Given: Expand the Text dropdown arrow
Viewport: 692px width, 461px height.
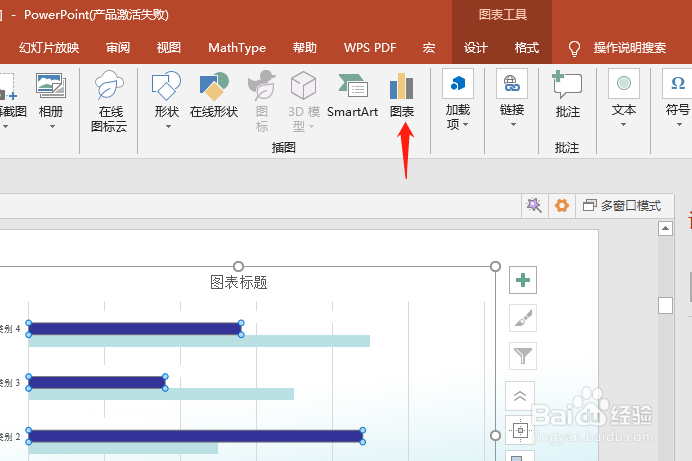Looking at the screenshot, I should coord(624,125).
